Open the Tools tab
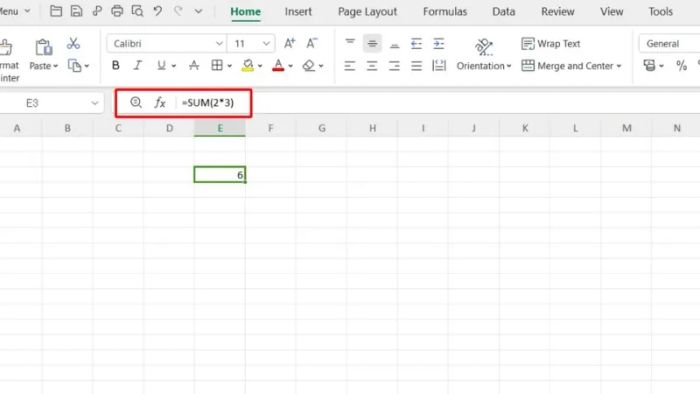 tap(661, 11)
